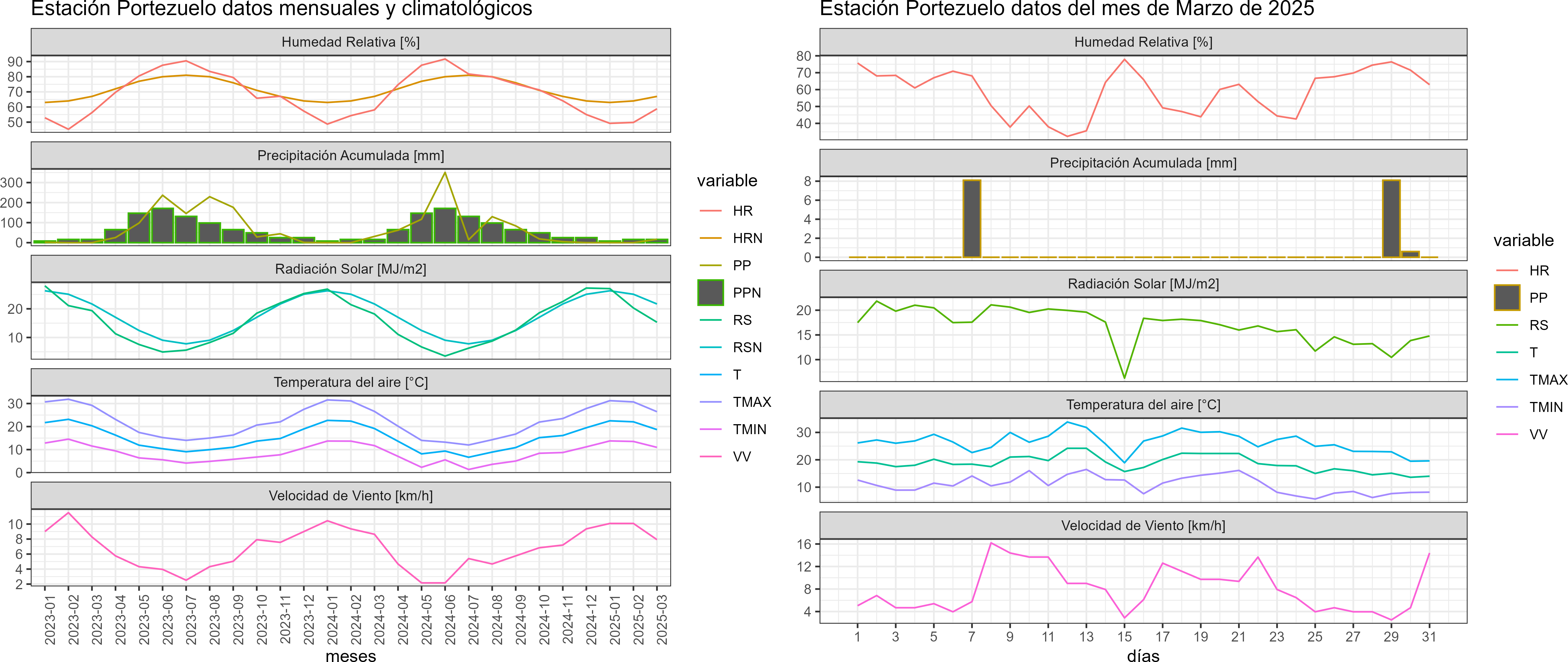Click title Estación Portezuelo datos mensuales y climatológicos
The width and height of the screenshot is (1568, 662).
pyautogui.click(x=281, y=9)
